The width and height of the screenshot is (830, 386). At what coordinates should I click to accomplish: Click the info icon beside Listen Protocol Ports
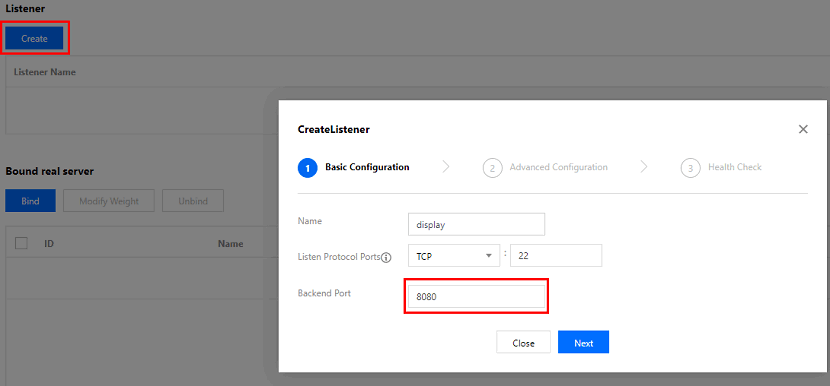(x=386, y=257)
